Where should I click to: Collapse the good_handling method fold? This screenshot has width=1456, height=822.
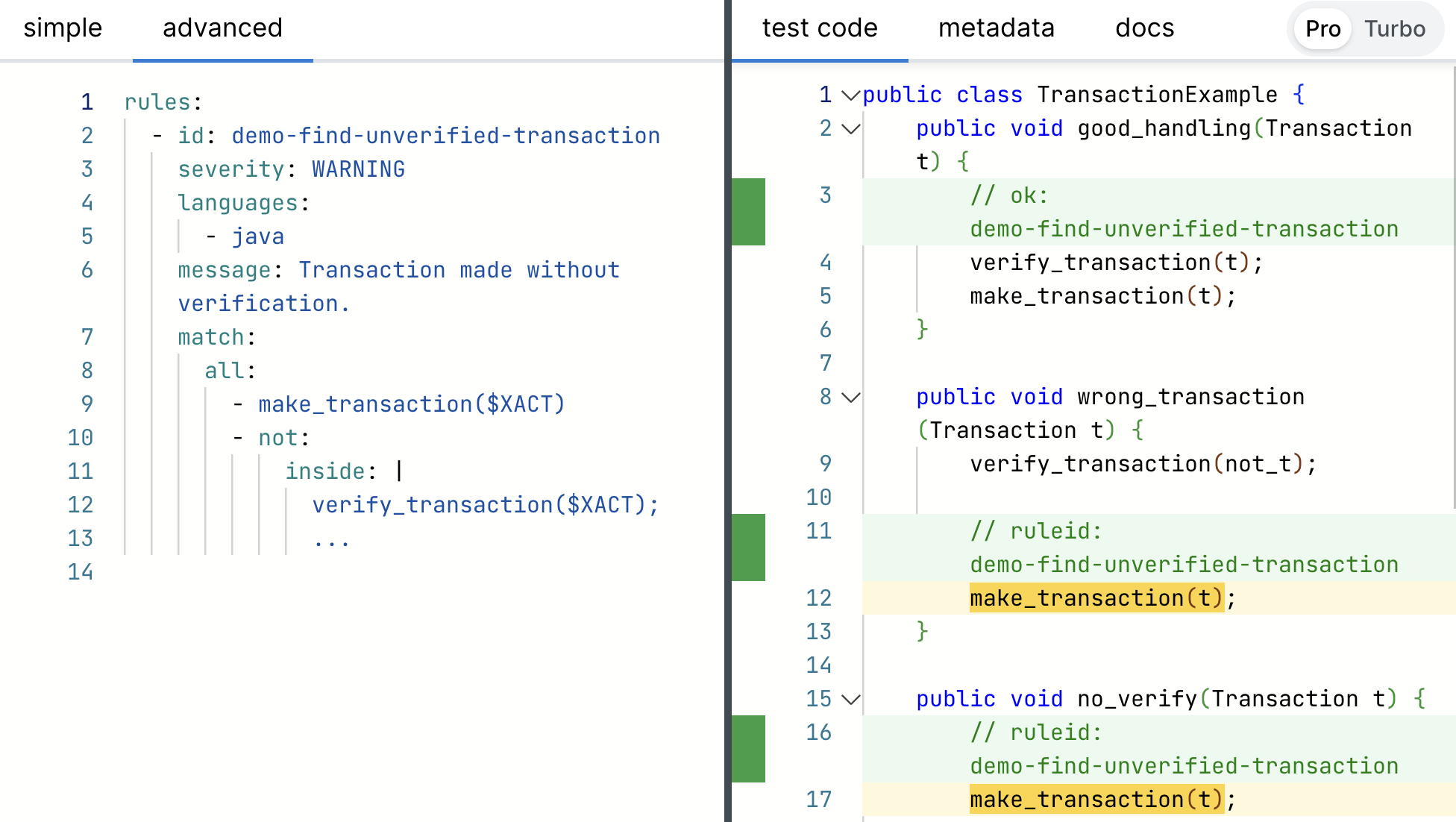850,128
